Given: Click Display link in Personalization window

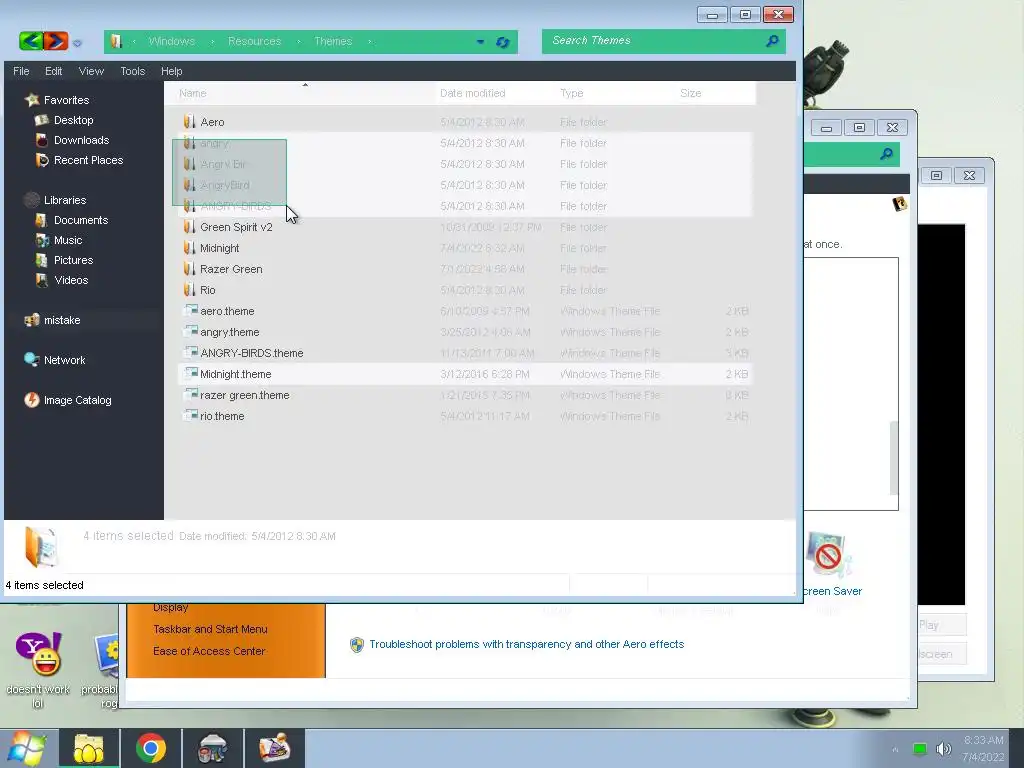Looking at the screenshot, I should point(170,607).
